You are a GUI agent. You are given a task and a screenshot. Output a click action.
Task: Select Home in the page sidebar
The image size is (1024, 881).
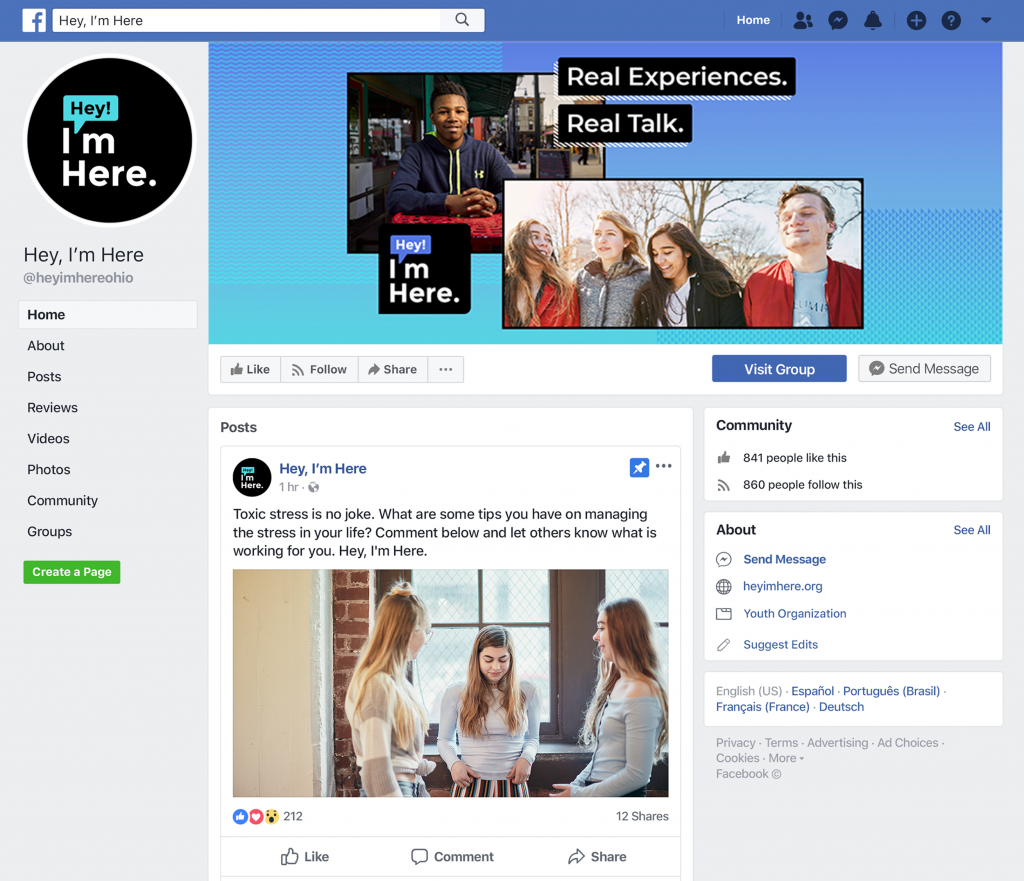108,315
